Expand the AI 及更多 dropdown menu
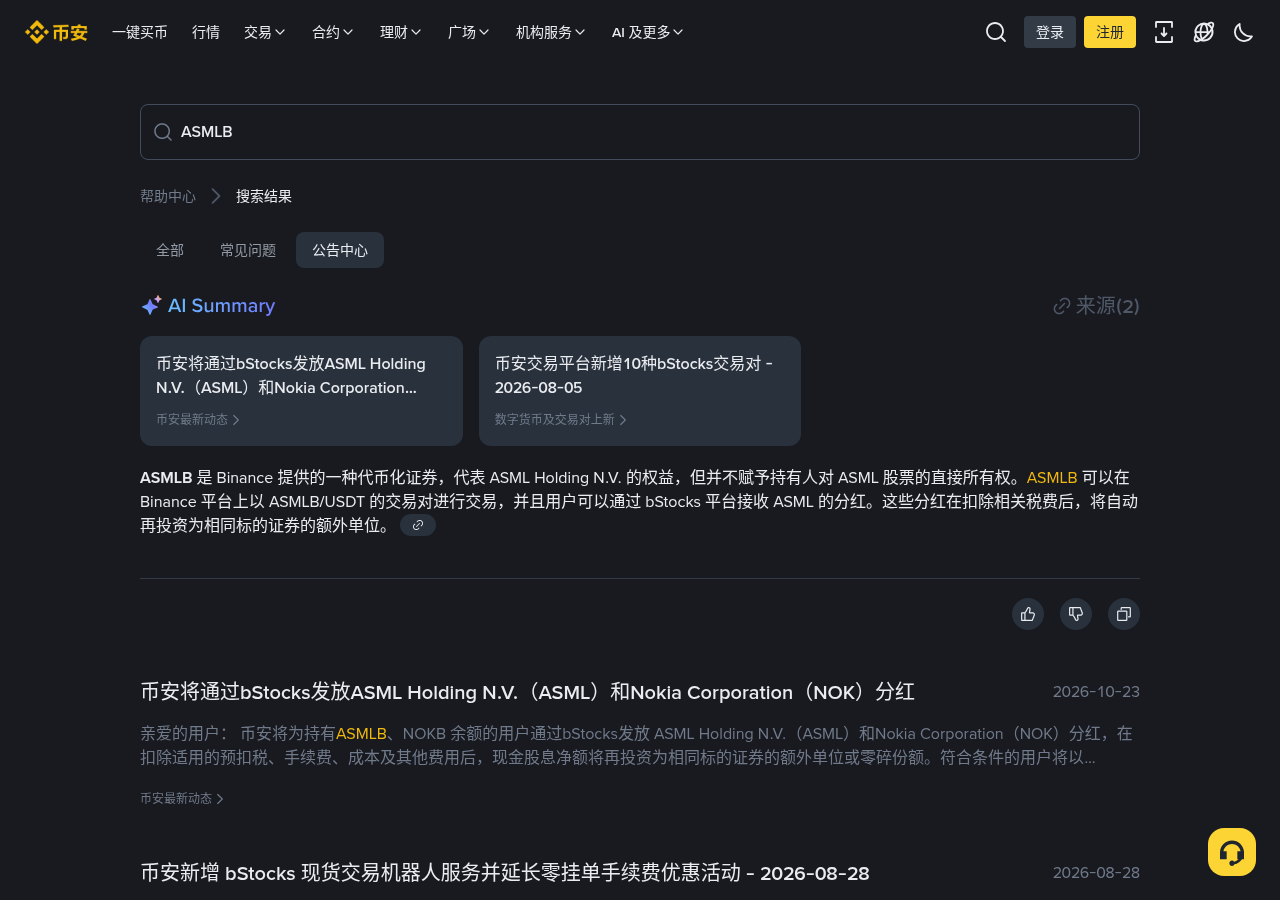 pos(648,32)
